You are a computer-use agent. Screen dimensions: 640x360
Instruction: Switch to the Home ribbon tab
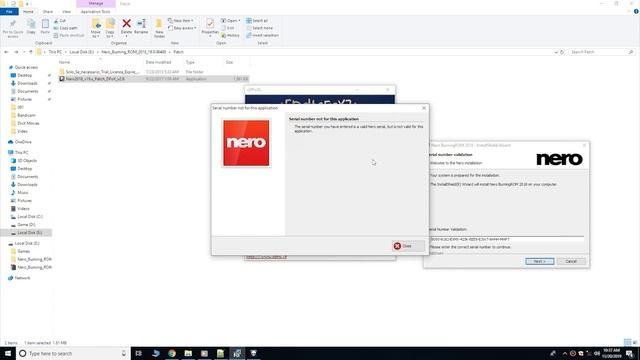(28, 12)
